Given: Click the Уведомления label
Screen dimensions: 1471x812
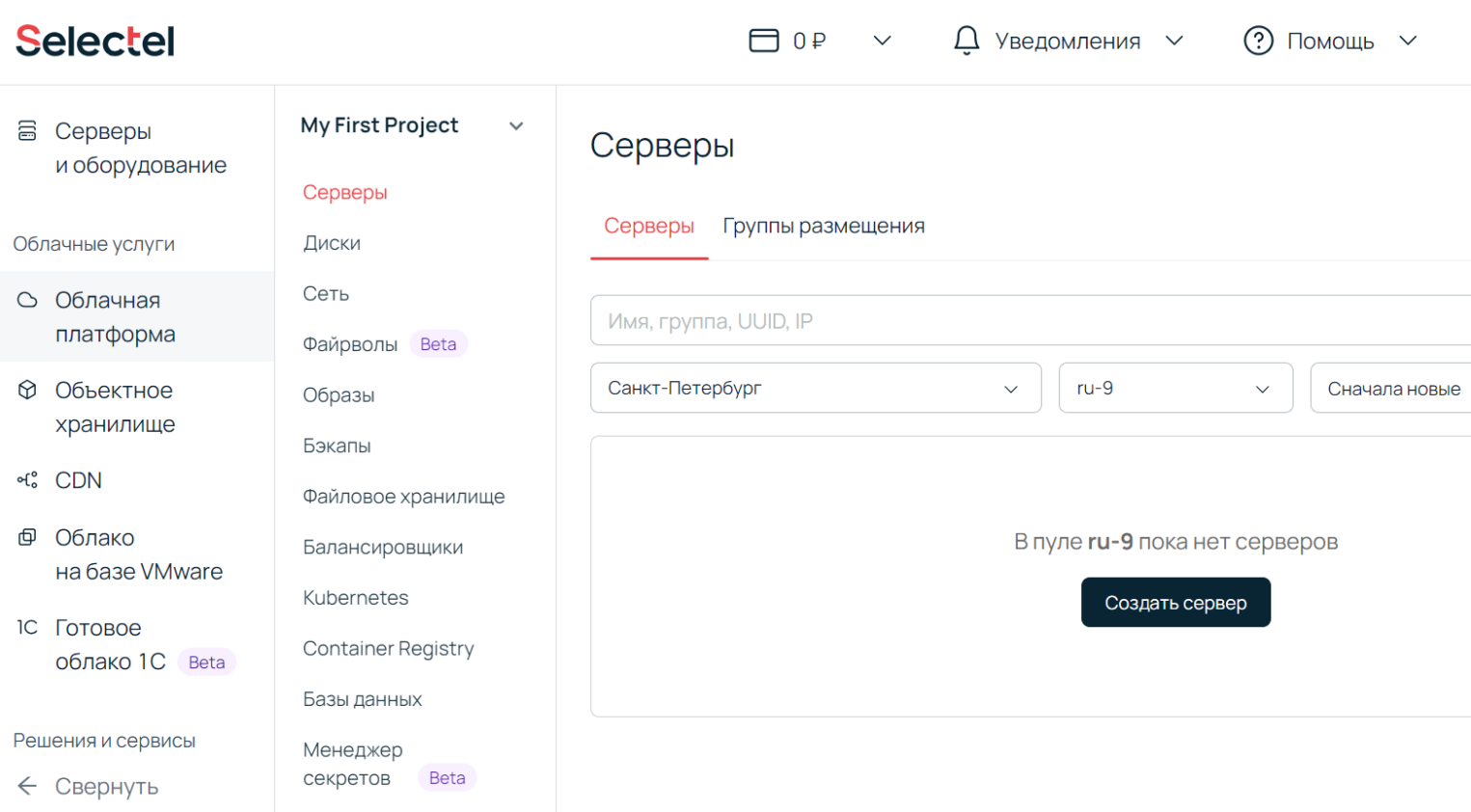Looking at the screenshot, I should click(1068, 41).
